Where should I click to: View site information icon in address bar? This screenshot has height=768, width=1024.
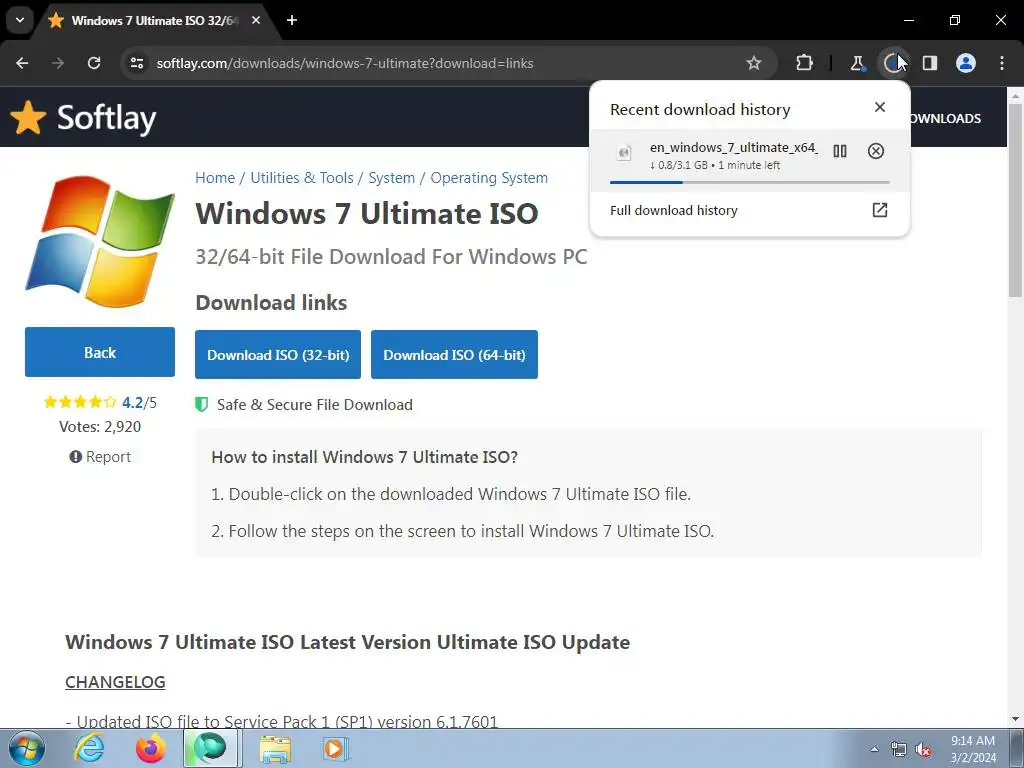coord(137,63)
